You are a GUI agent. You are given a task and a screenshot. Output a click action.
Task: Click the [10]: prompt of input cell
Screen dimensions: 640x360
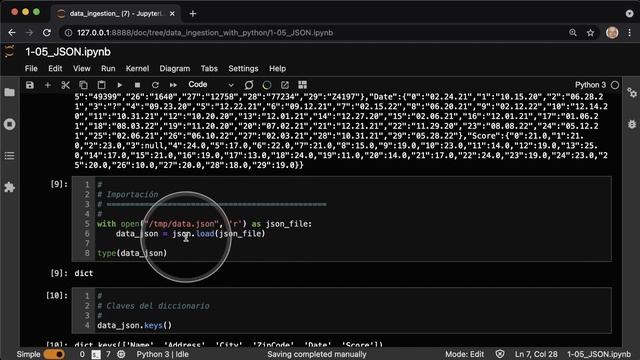tap(56, 296)
